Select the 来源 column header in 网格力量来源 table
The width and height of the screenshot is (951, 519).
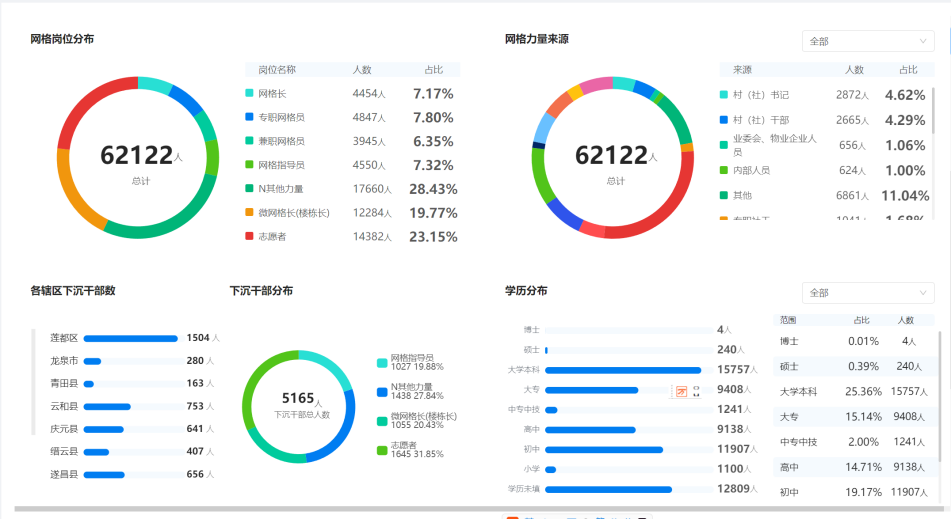coord(742,70)
